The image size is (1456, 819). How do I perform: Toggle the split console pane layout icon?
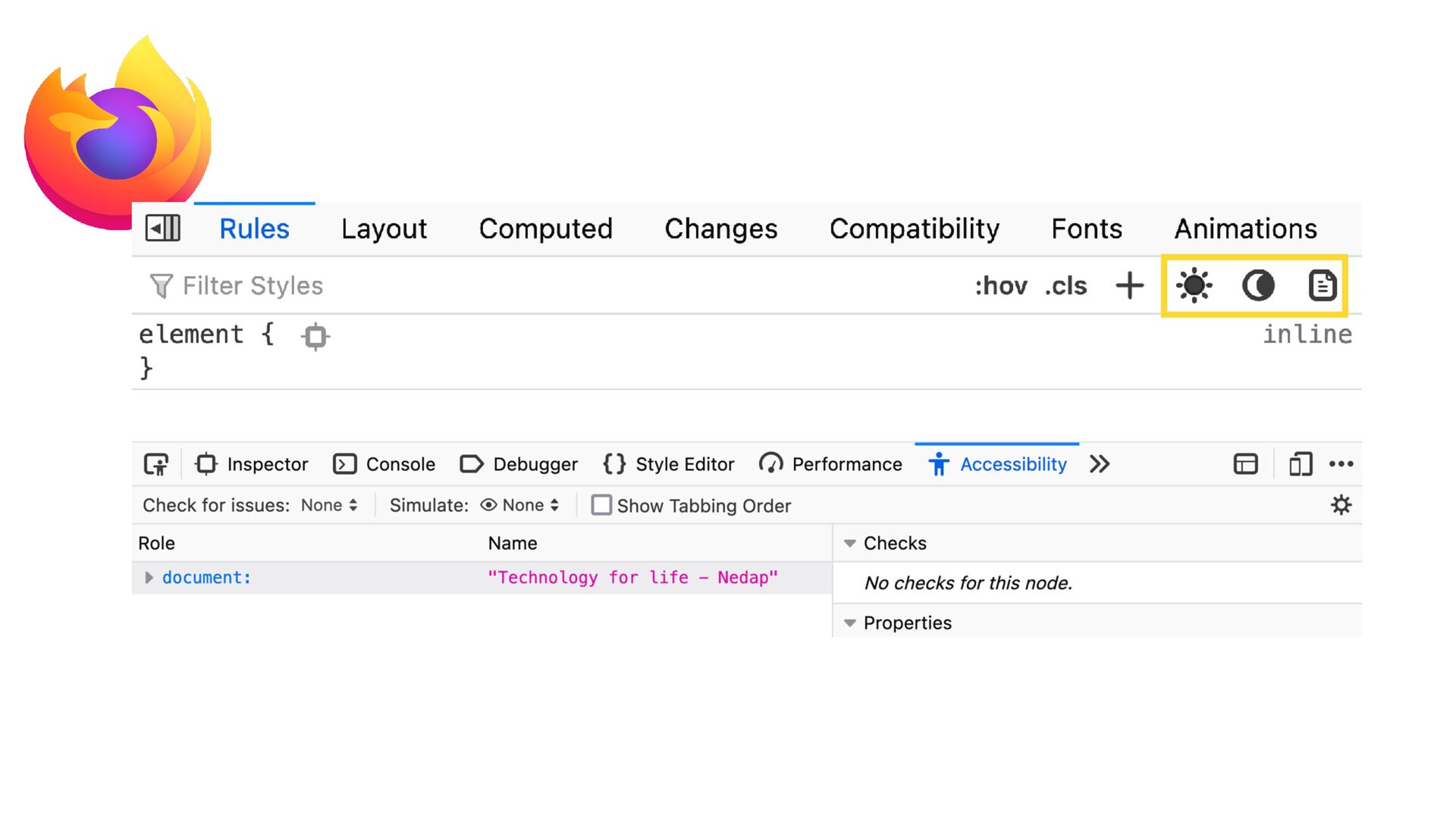click(1245, 464)
